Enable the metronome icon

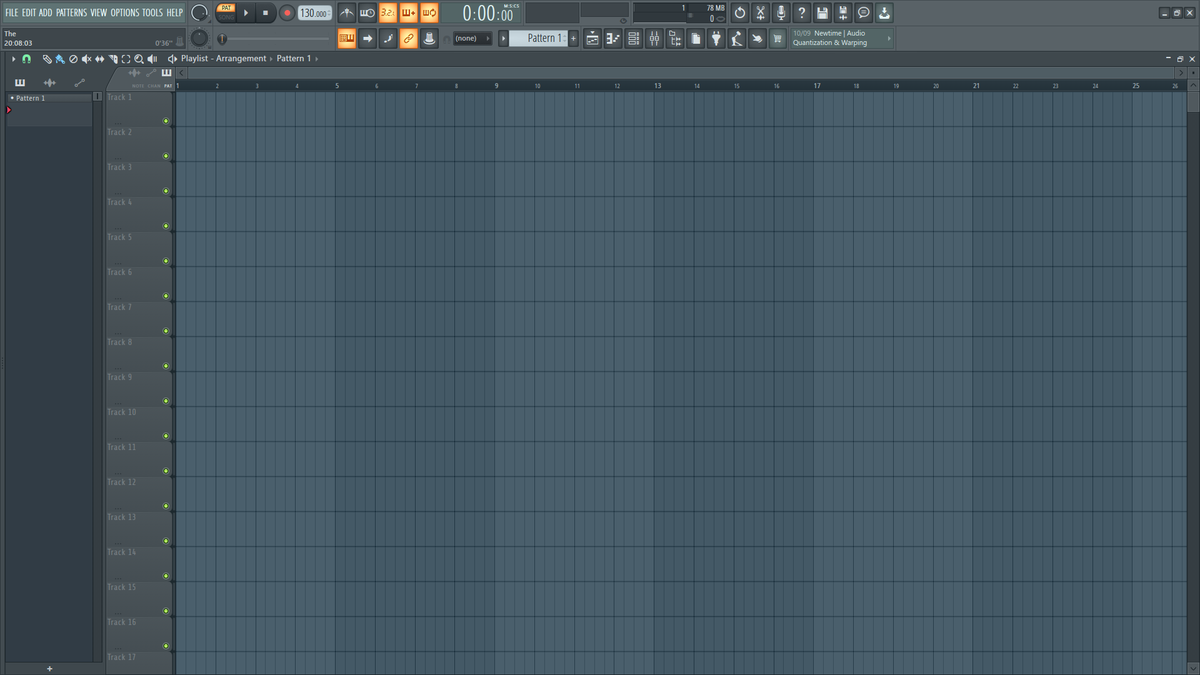click(x=347, y=13)
